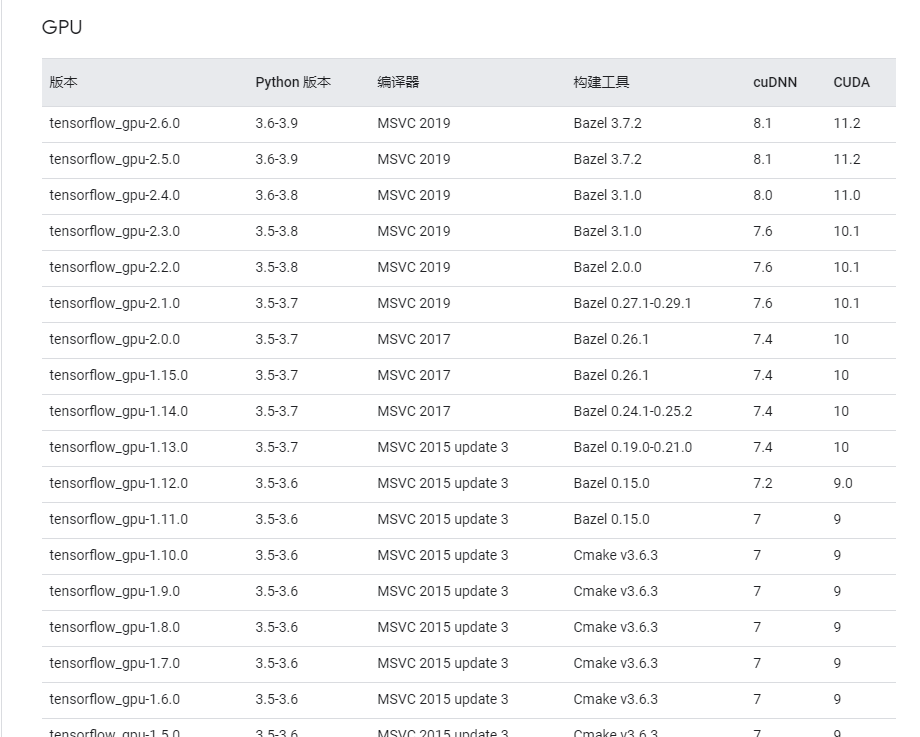Click Bazel 3.1.0 in tensorflow_gpu-2.4.0 row
The width and height of the screenshot is (920, 737).
click(x=607, y=195)
